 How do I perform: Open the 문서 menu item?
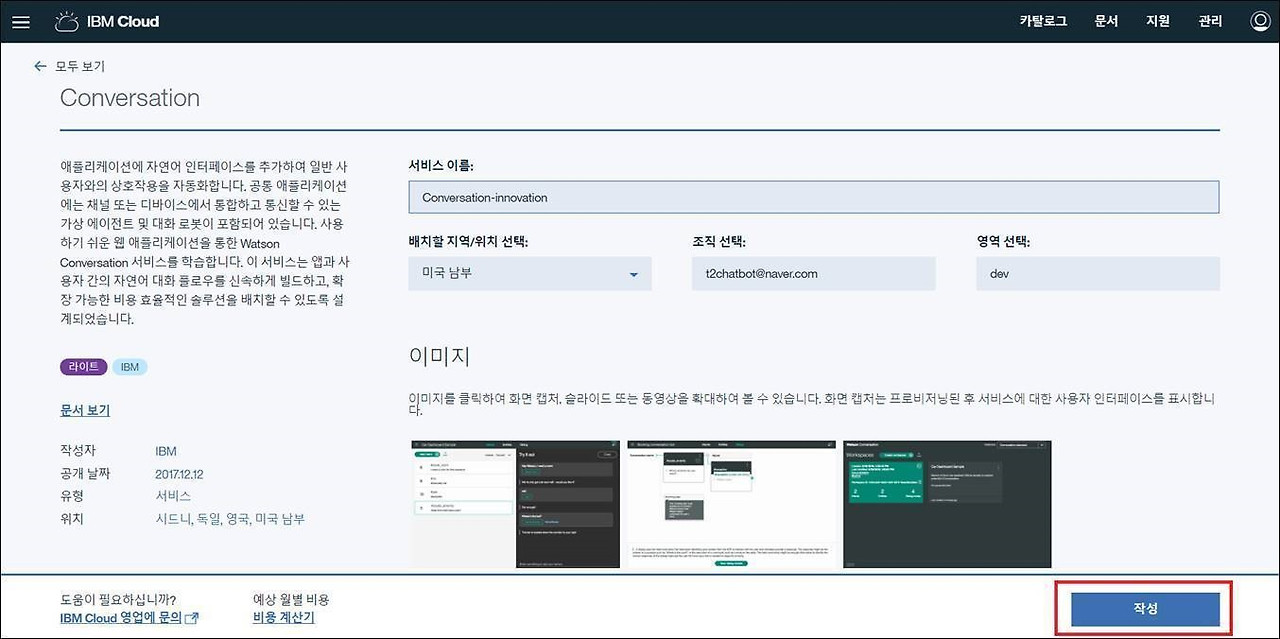1106,21
